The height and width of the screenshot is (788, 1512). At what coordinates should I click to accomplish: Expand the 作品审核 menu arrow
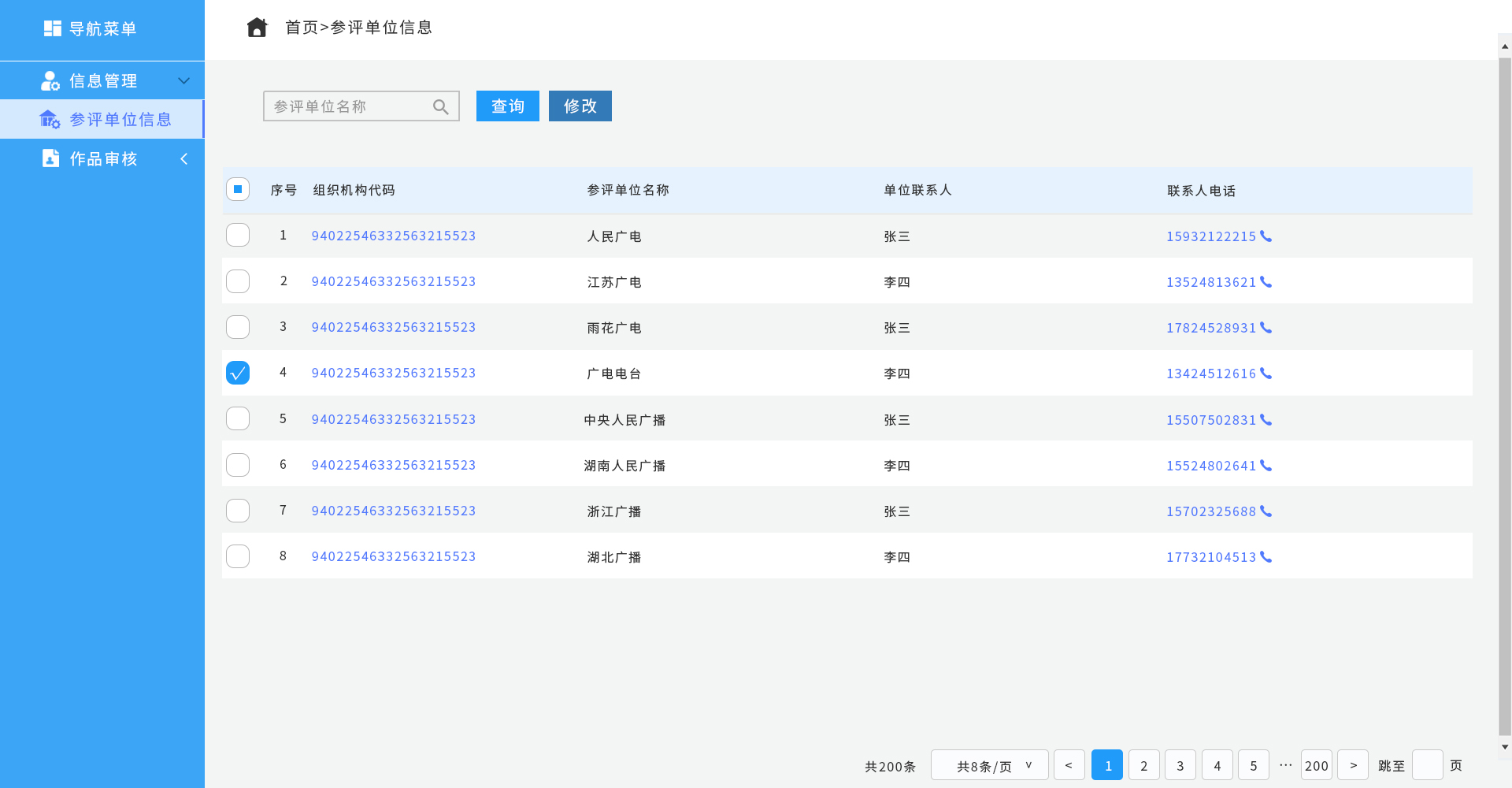point(183,159)
